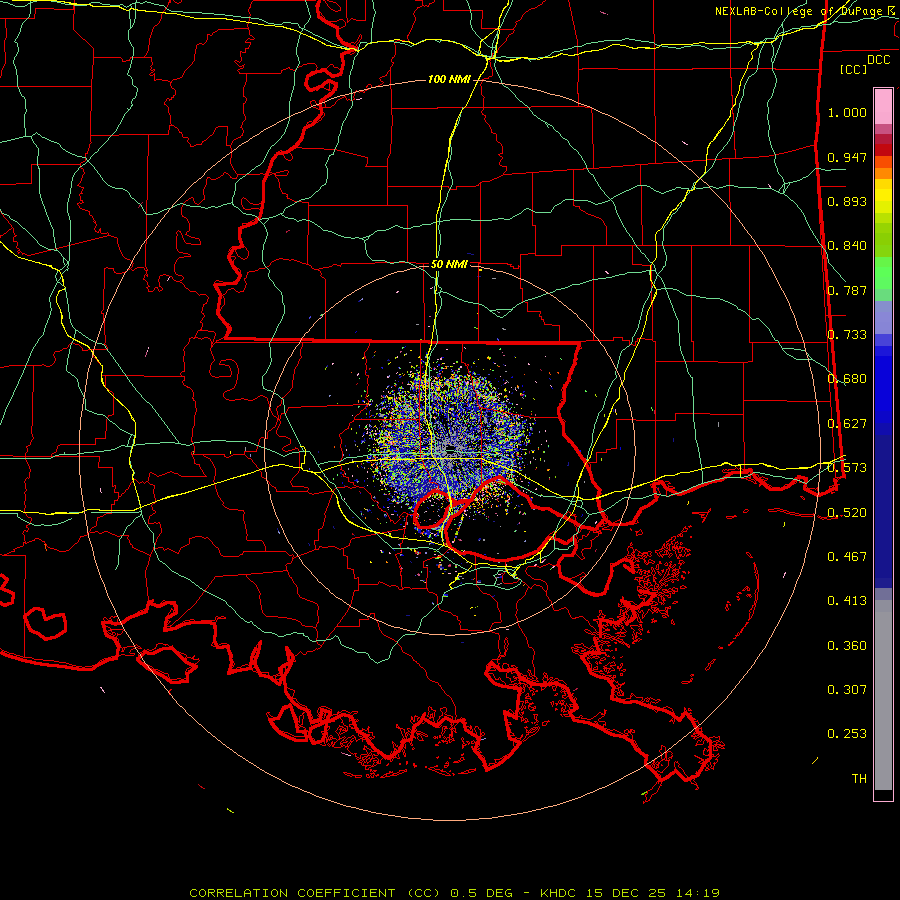Image resolution: width=900 pixels, height=900 pixels.
Task: Click the bright green segment of the color bar
Action: (883, 273)
